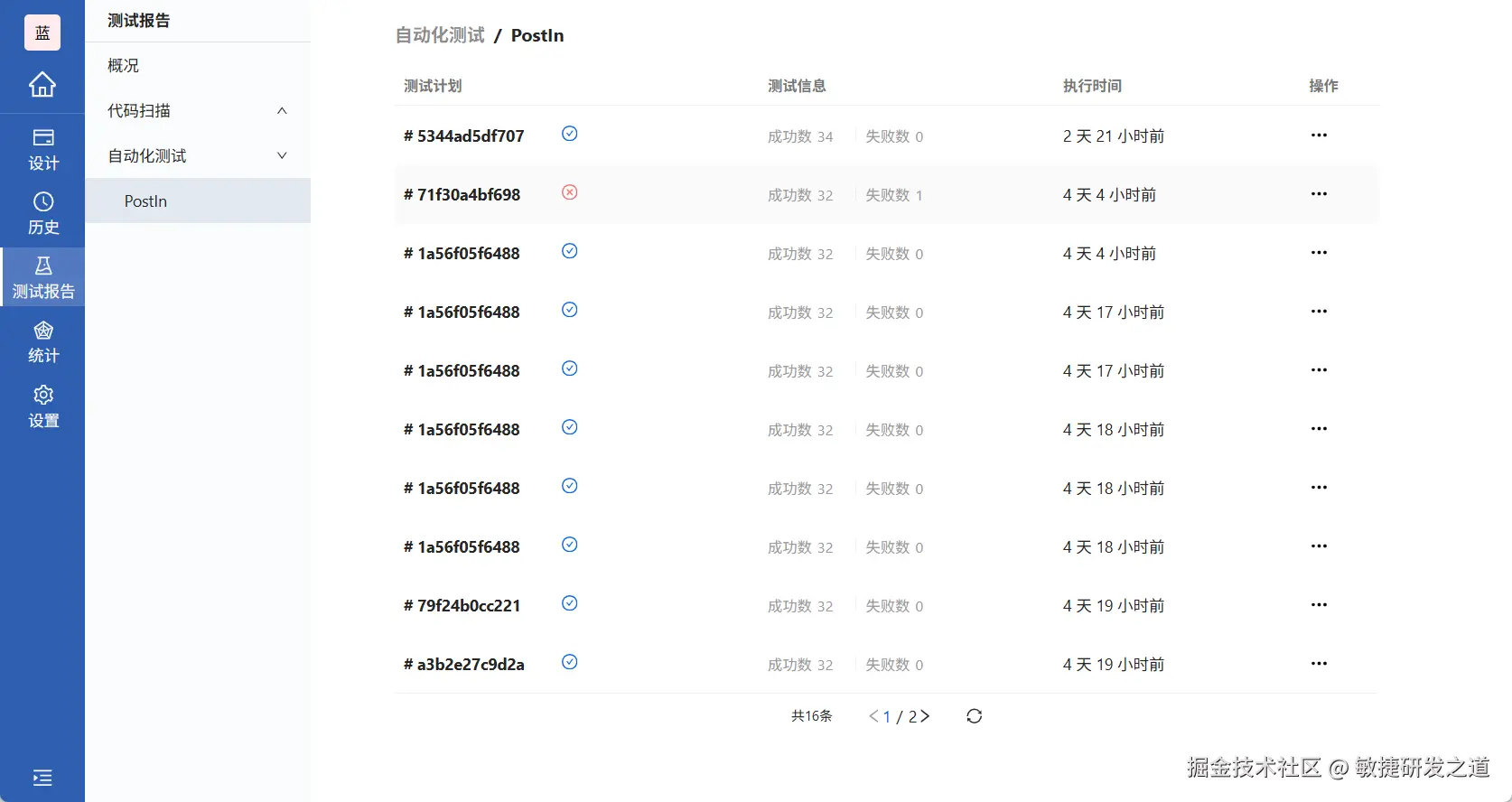Click the 执行时间 column header
This screenshot has width=1512, height=802.
1092,86
